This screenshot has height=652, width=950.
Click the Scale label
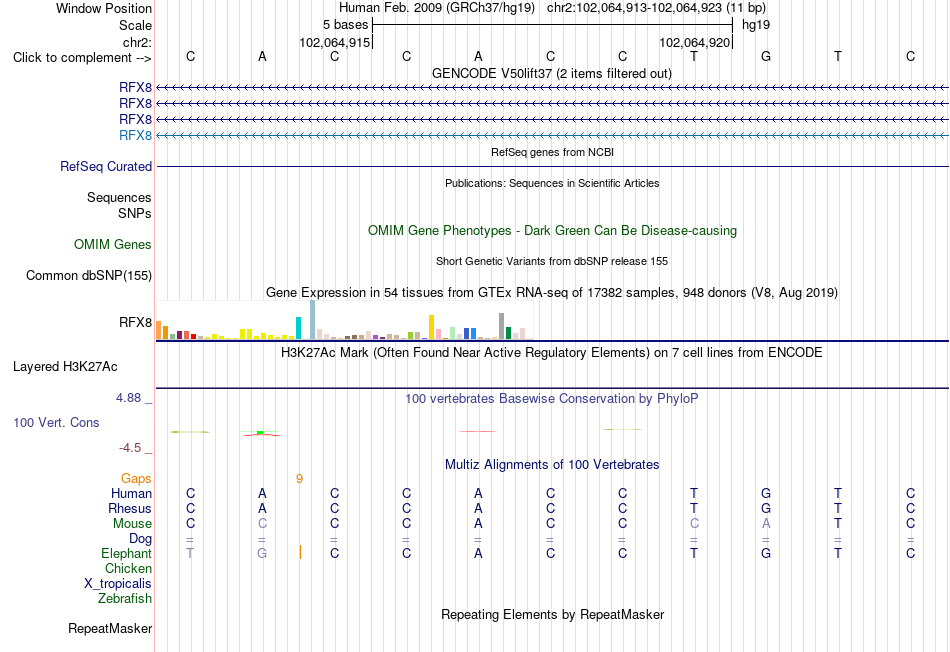[x=135, y=25]
